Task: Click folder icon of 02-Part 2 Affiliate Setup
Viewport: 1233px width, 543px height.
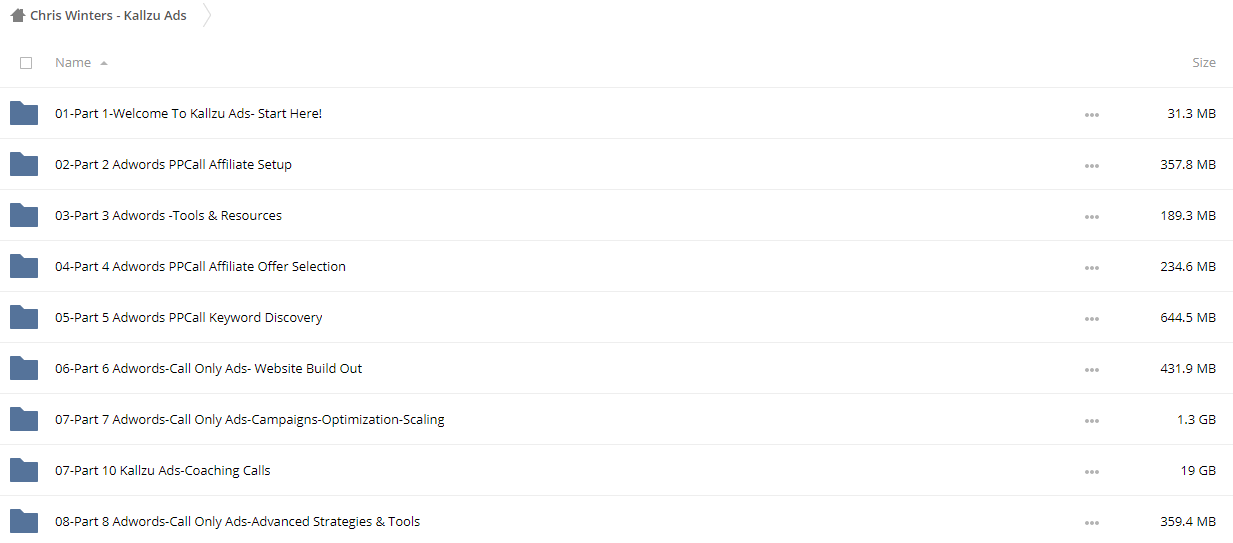Action: click(x=24, y=164)
